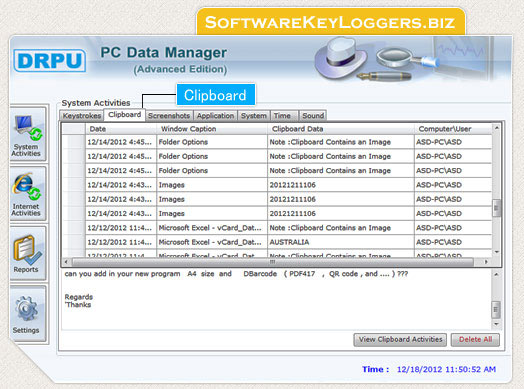Viewport: 524px width, 389px height.
Task: Open the System tab
Action: pos(254,116)
